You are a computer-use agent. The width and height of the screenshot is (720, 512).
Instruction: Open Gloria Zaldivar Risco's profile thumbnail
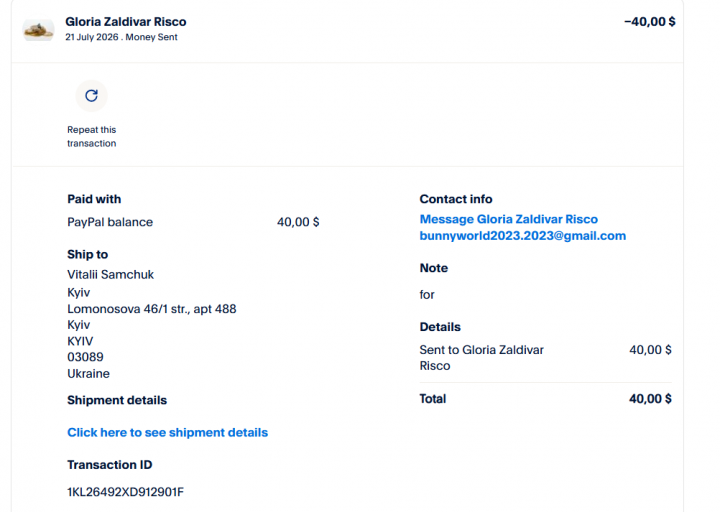click(x=39, y=30)
